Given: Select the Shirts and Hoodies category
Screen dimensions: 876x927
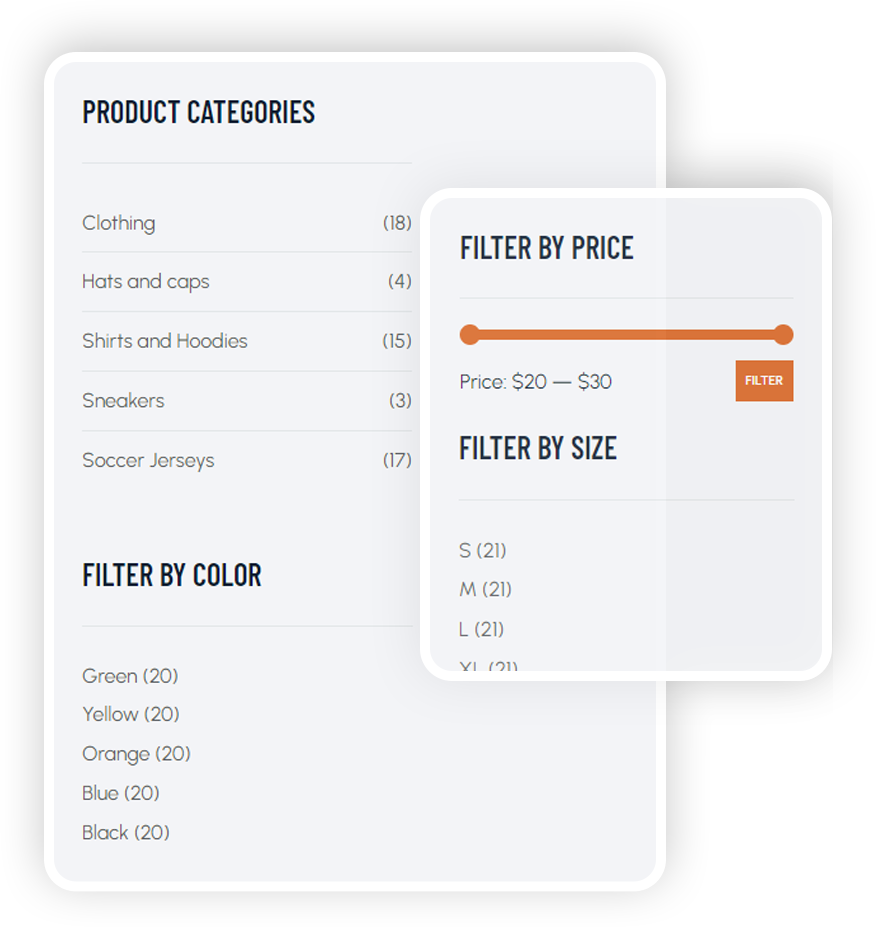Looking at the screenshot, I should click(x=165, y=341).
